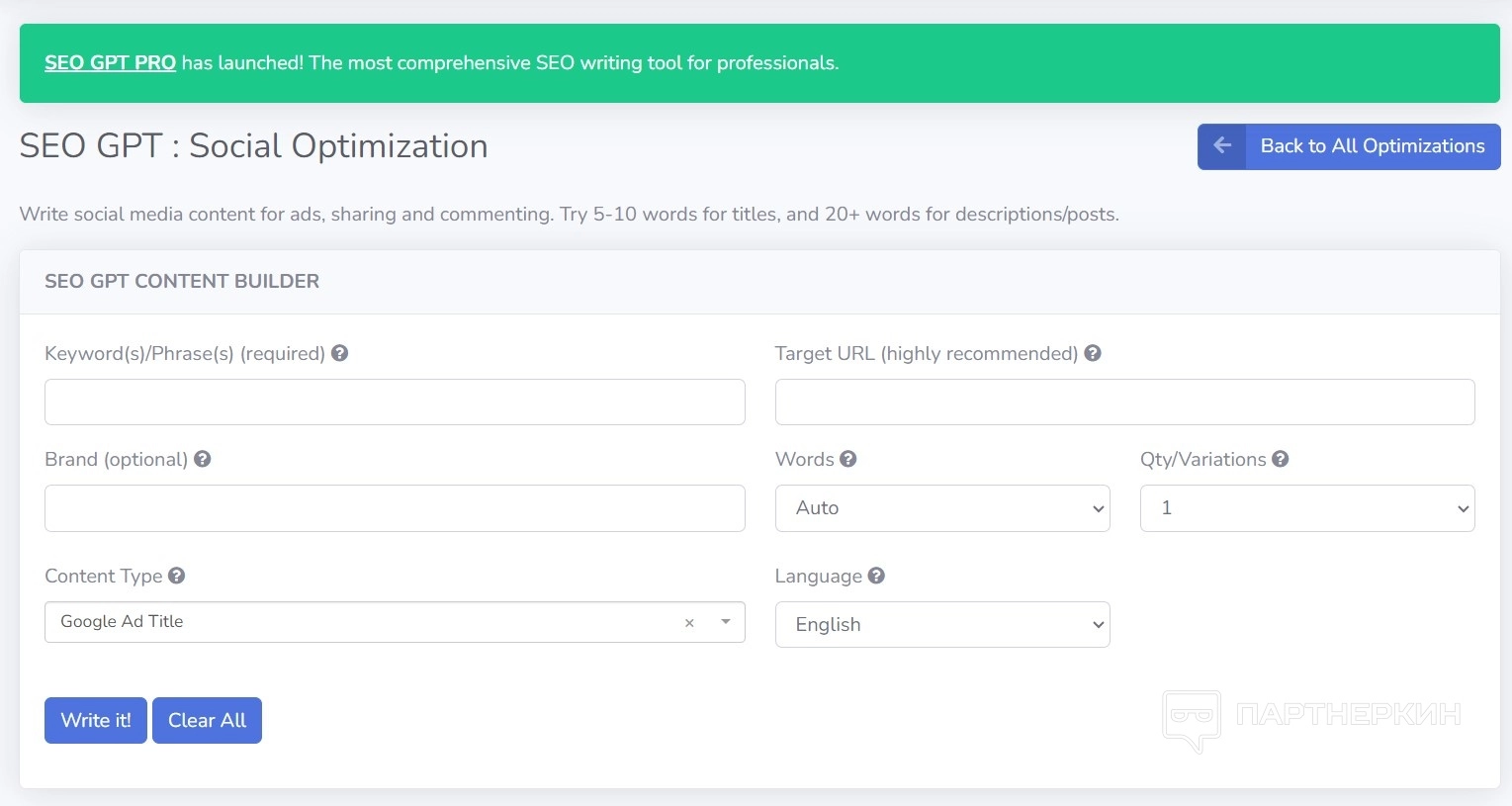Click the help icon beside Keyword(s)/Phrase(s)
This screenshot has width=1512, height=806.
point(339,353)
